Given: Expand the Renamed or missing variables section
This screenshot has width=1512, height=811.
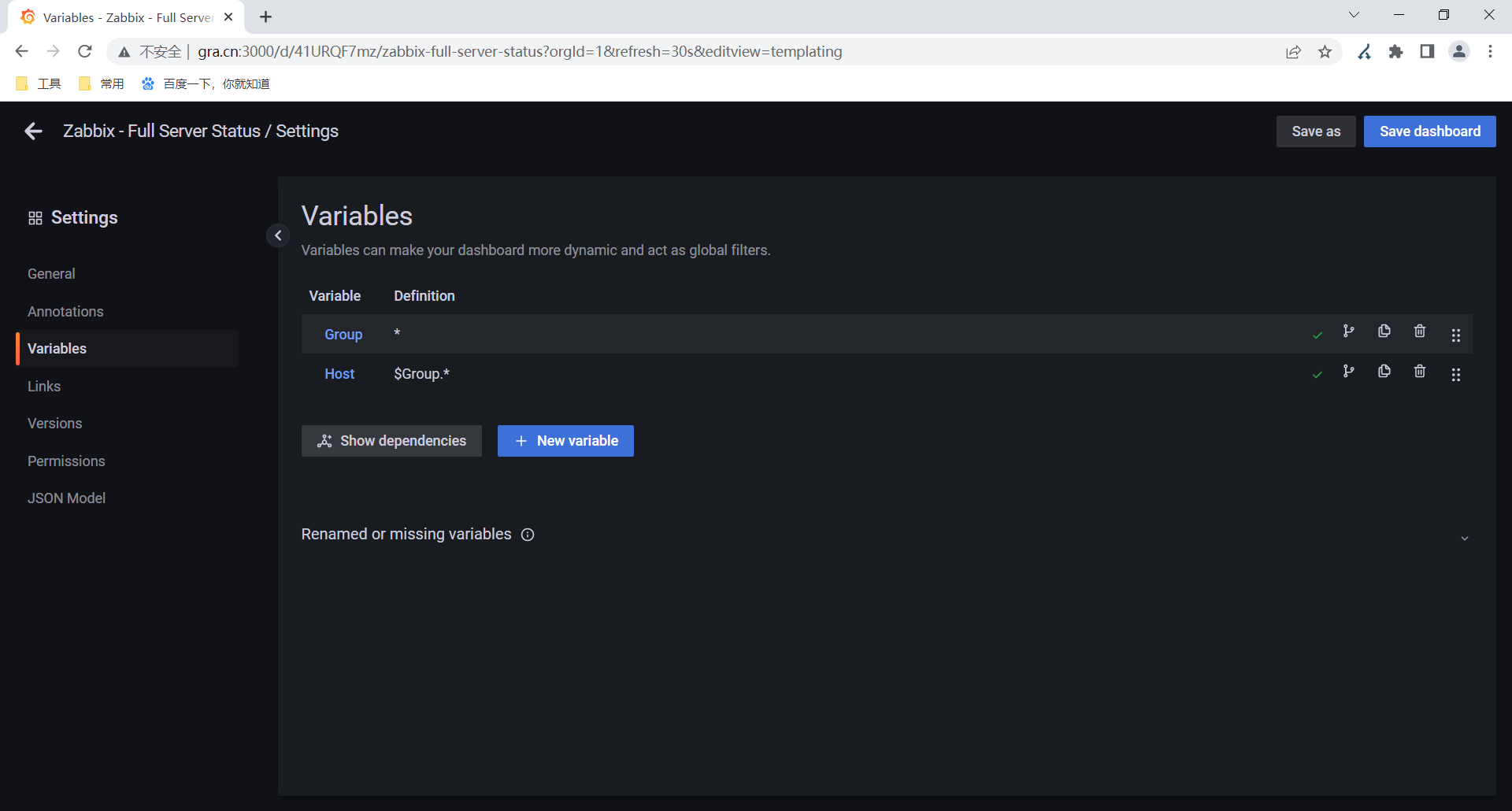Looking at the screenshot, I should [1465, 539].
